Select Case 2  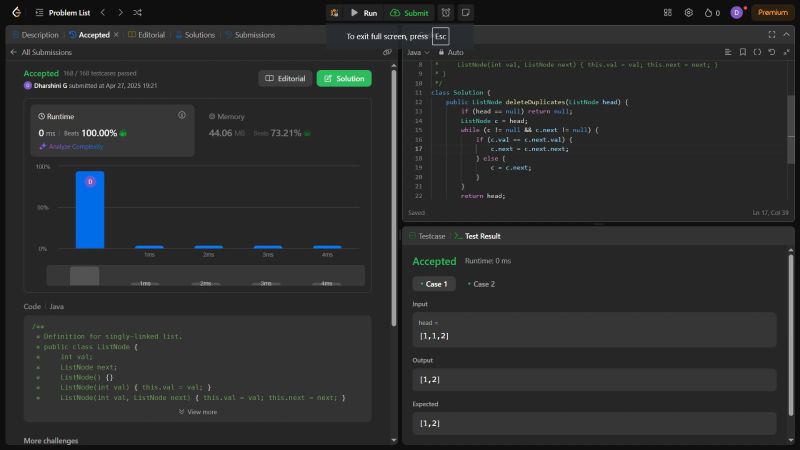coord(481,284)
